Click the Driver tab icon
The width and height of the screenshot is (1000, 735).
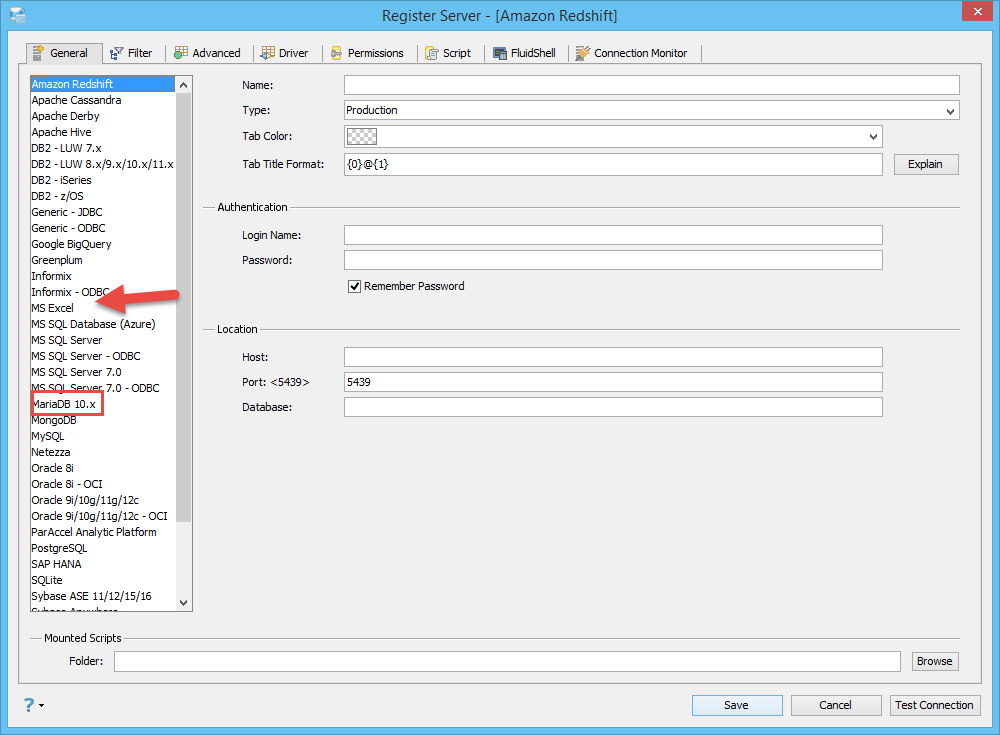click(x=268, y=53)
